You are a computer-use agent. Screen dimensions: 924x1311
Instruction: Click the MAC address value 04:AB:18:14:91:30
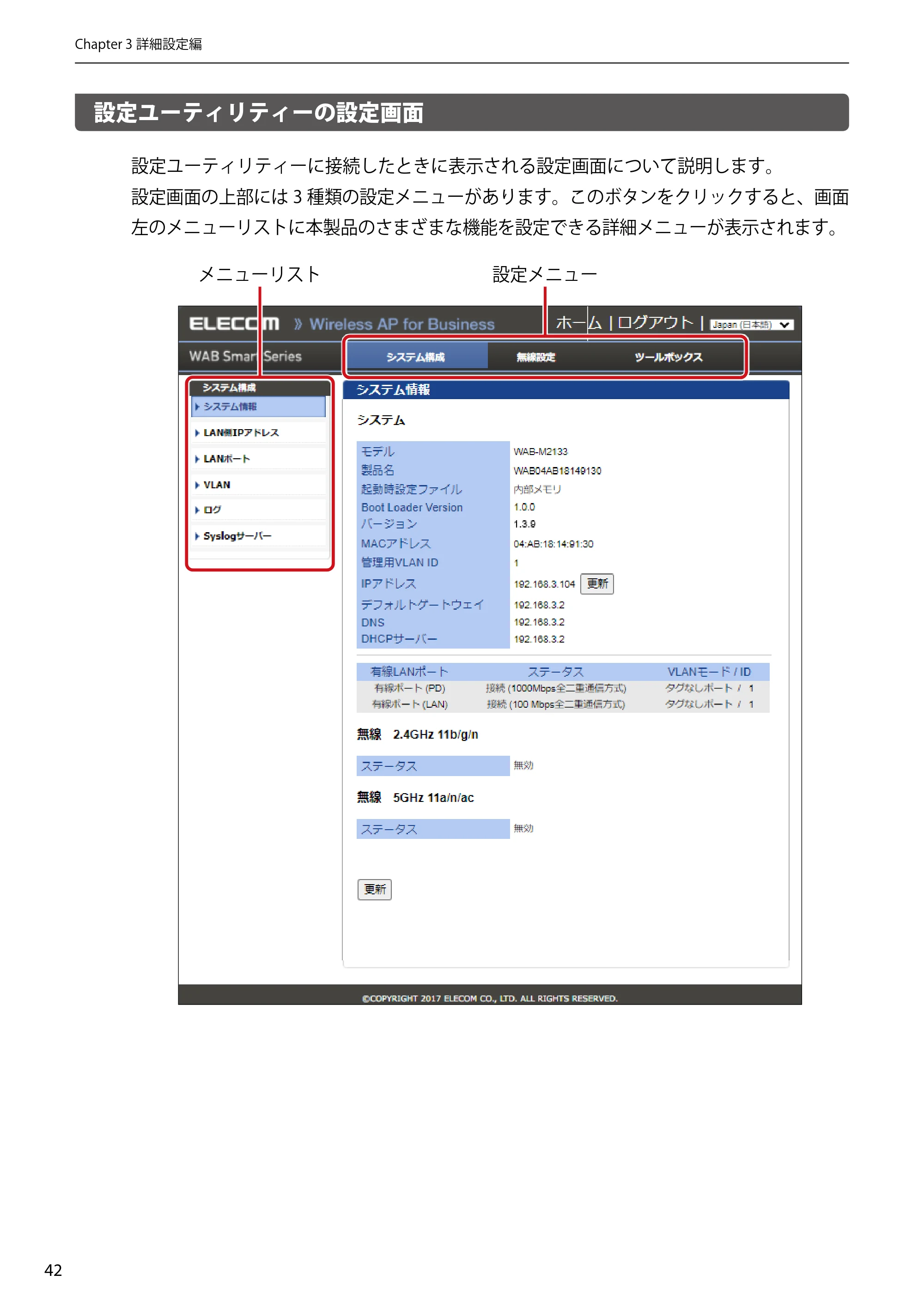553,544
